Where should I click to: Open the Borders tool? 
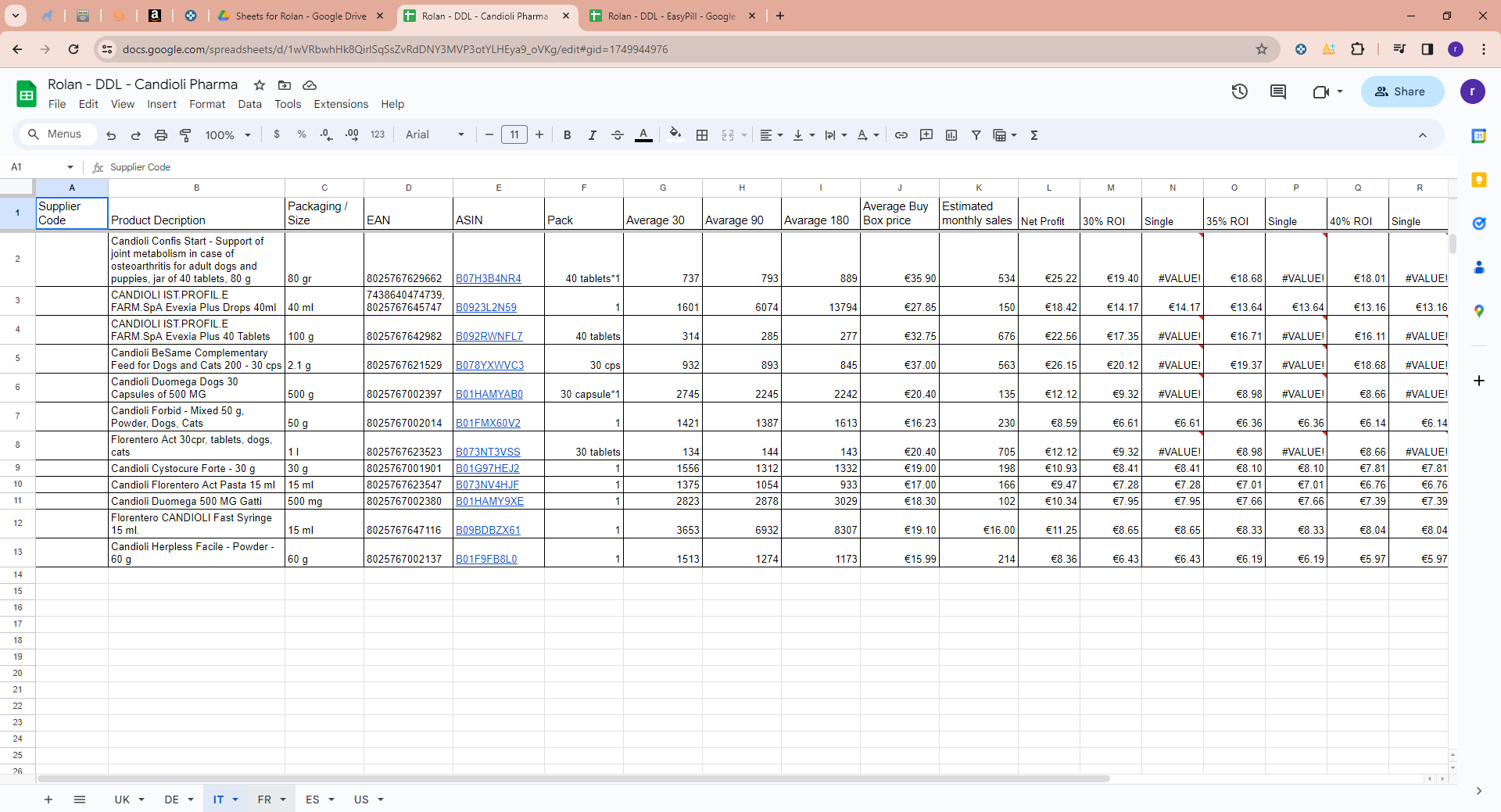[702, 135]
